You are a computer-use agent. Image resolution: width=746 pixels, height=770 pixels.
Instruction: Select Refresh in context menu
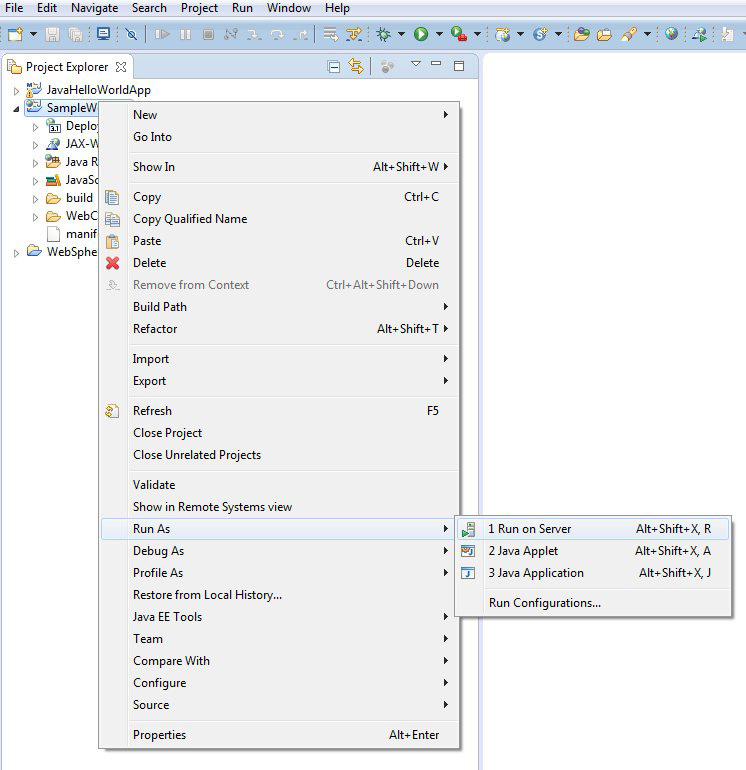(x=280, y=411)
